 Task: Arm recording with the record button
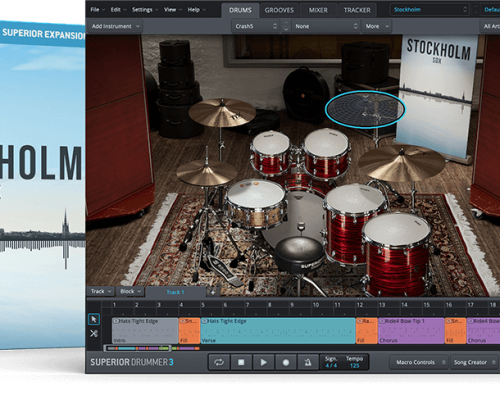point(286,362)
